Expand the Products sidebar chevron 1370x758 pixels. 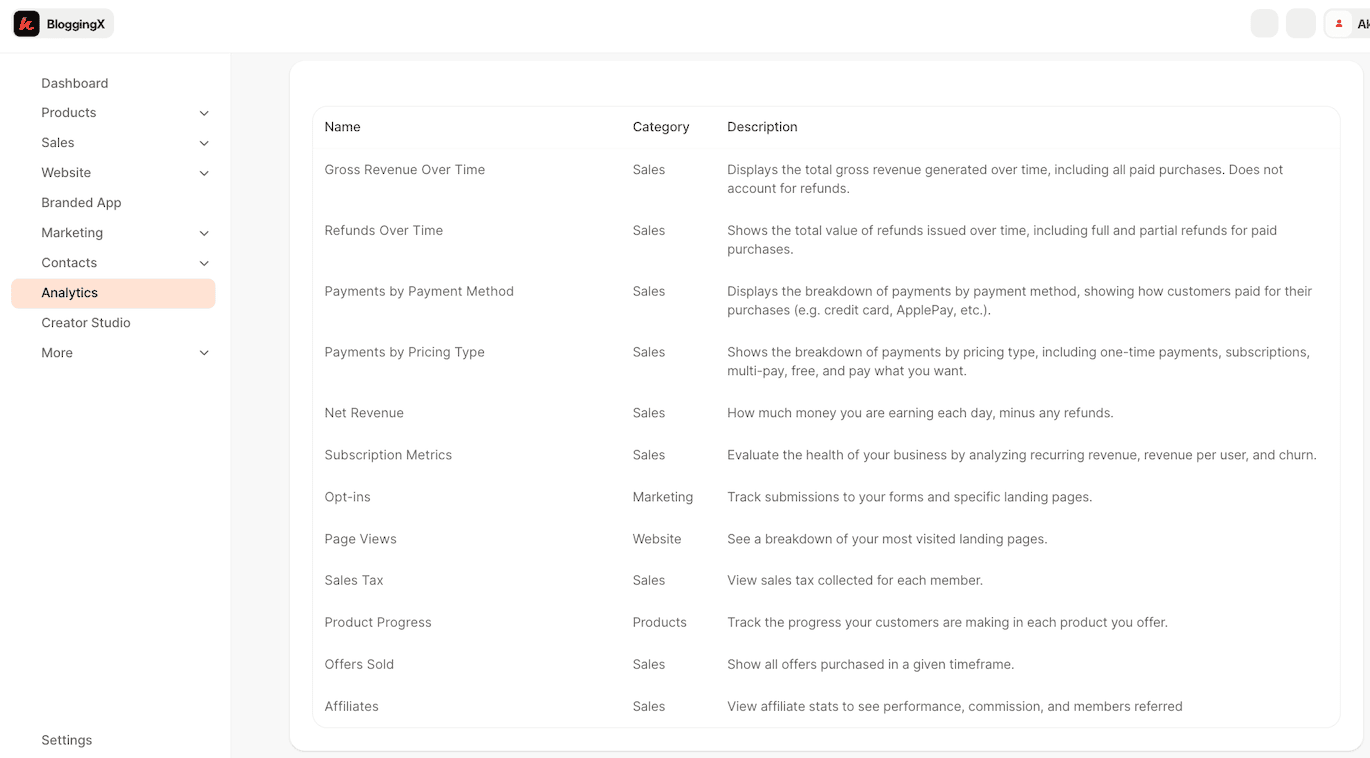tap(204, 113)
